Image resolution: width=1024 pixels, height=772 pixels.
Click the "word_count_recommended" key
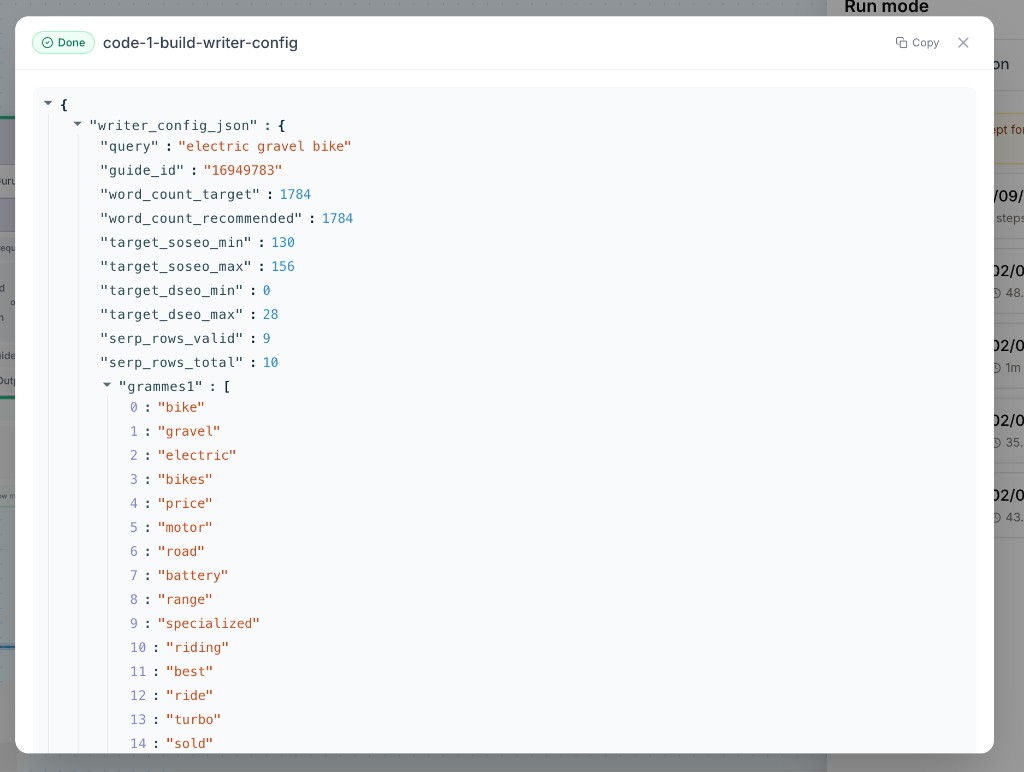pyautogui.click(x=201, y=218)
